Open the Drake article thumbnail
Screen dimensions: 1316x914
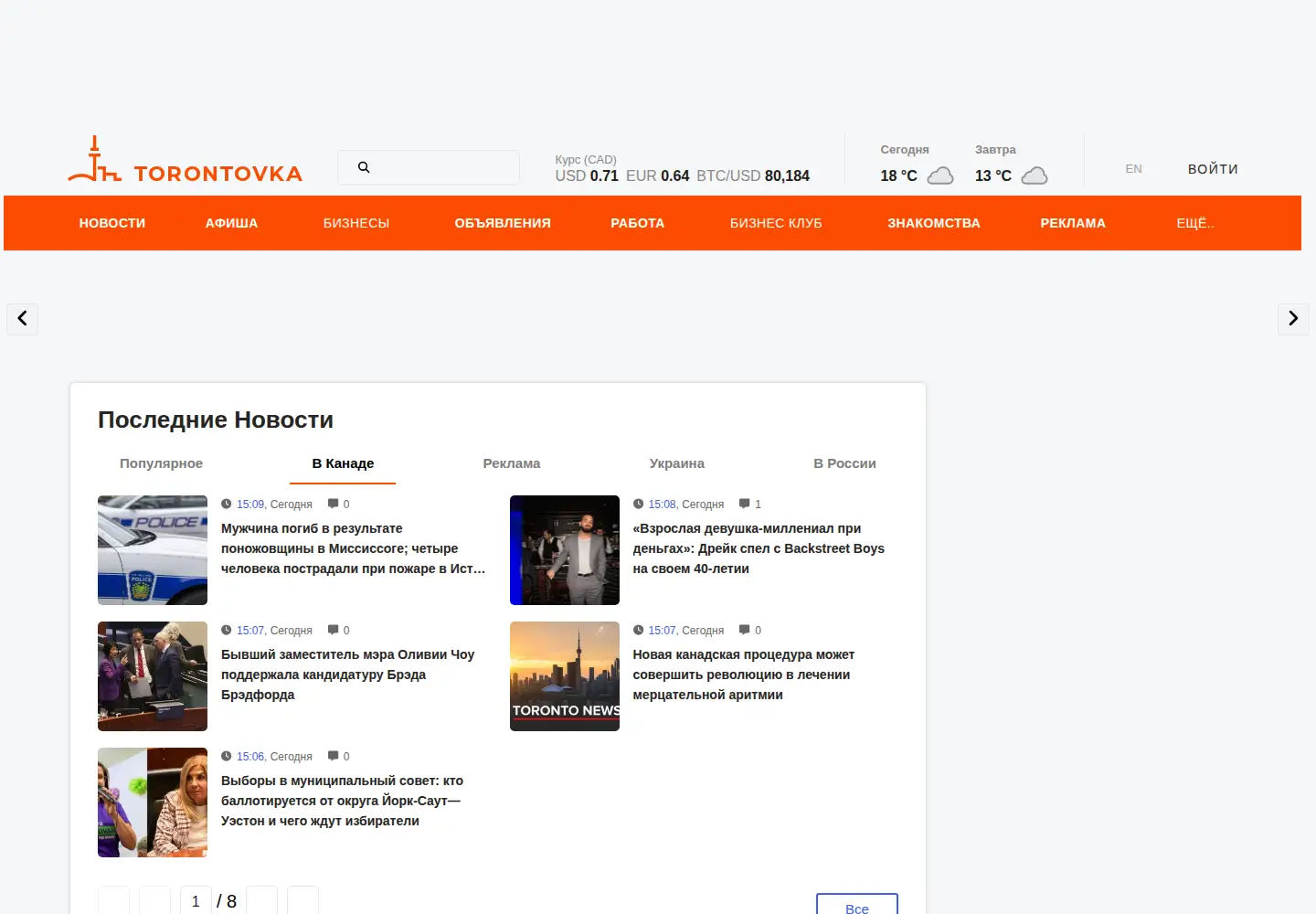(565, 550)
